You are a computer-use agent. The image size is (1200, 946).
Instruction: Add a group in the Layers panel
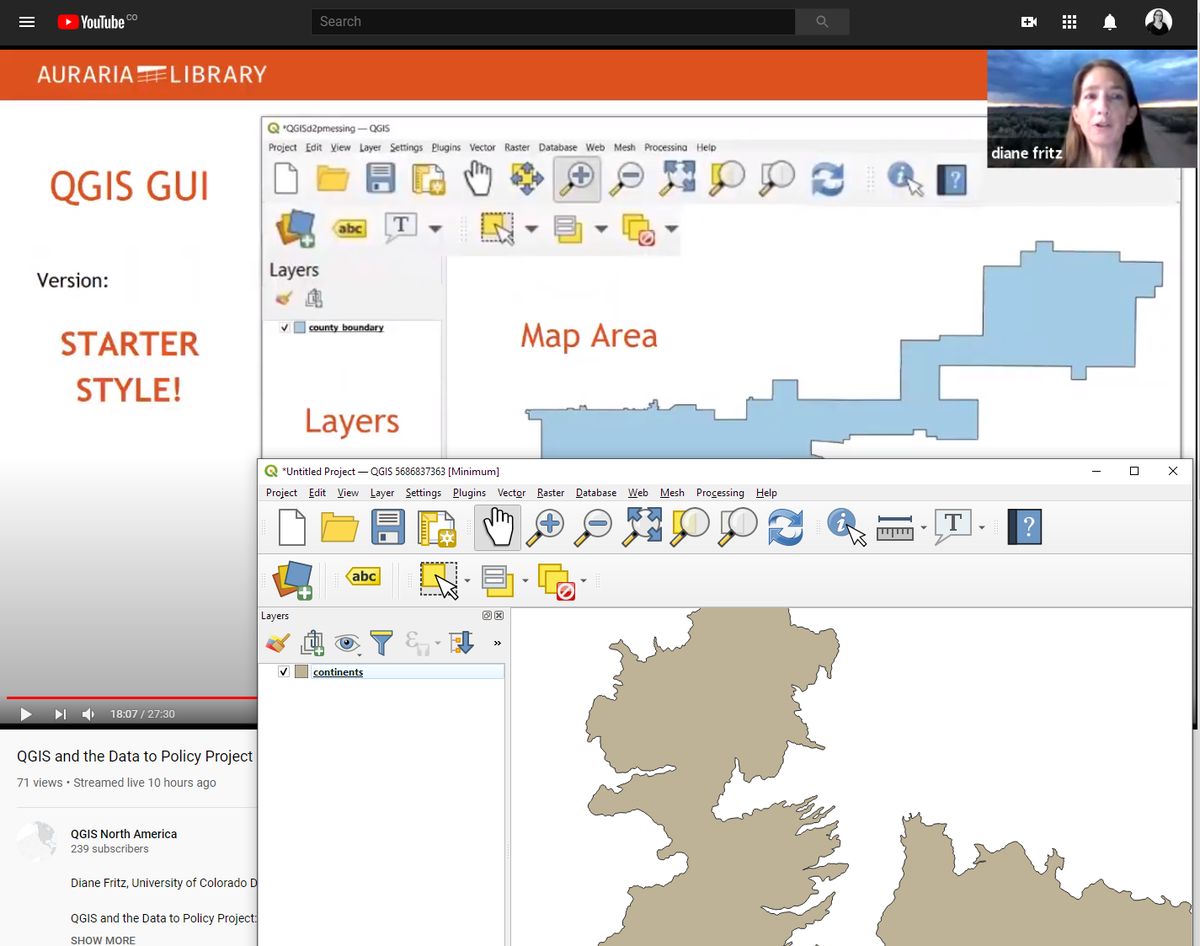coord(313,643)
